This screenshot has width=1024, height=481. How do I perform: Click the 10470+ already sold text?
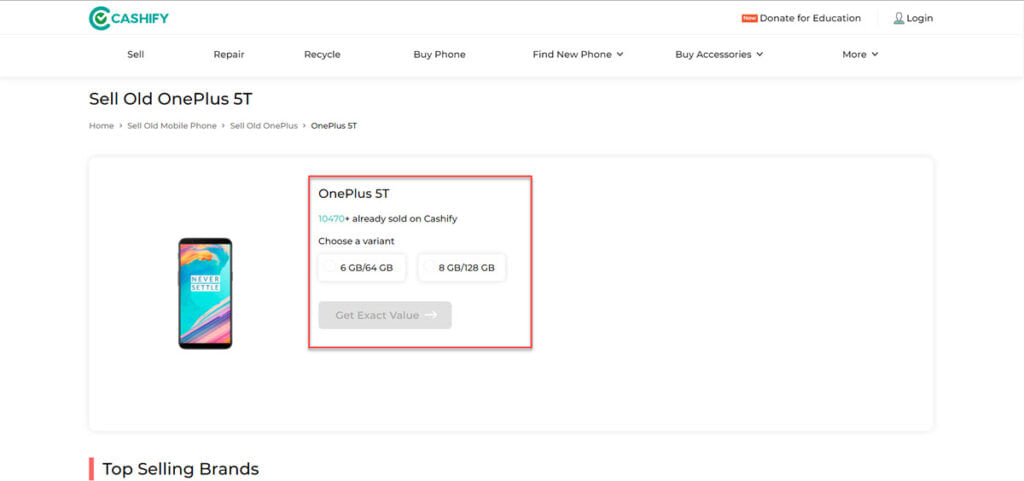coord(388,219)
